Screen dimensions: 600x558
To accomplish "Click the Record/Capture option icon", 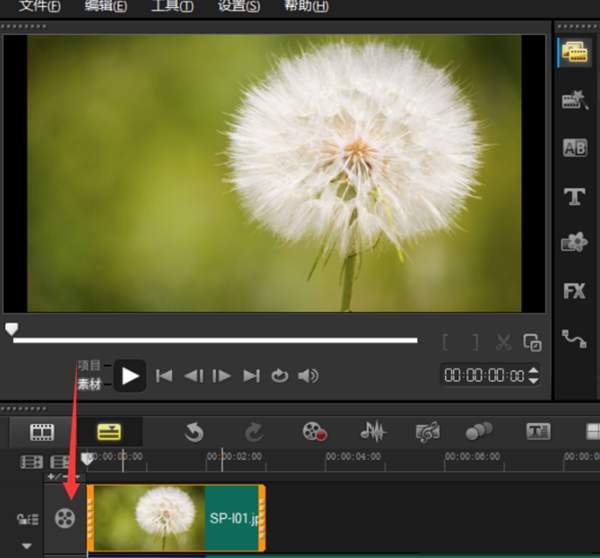I will point(315,432).
